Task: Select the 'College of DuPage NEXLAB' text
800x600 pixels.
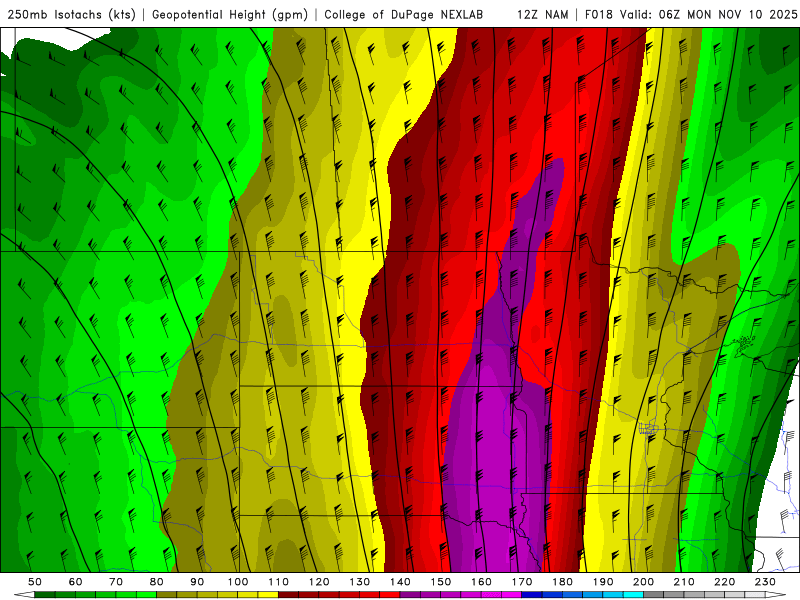Action: 404,15
